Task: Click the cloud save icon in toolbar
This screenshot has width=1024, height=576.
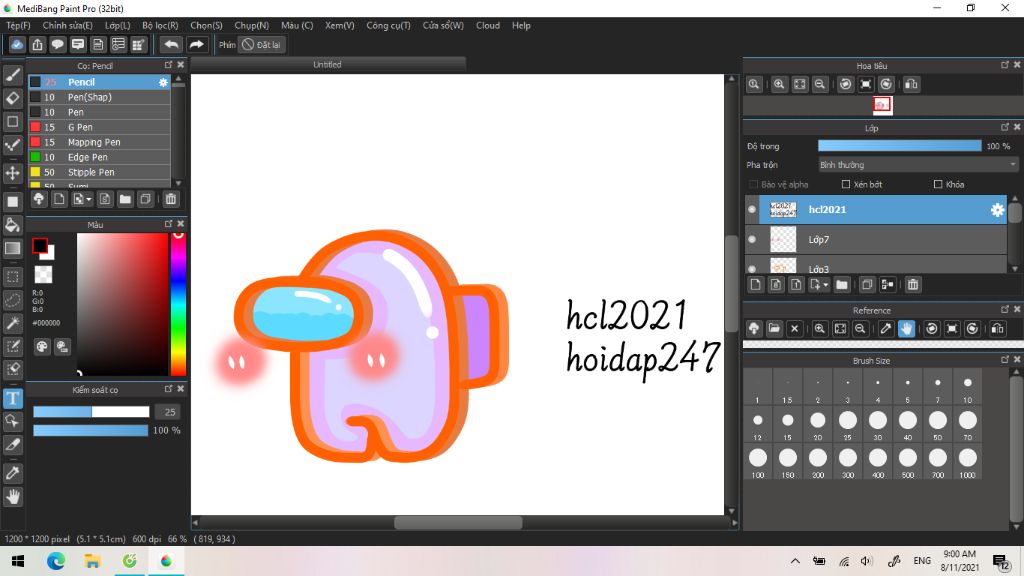Action: 17,44
